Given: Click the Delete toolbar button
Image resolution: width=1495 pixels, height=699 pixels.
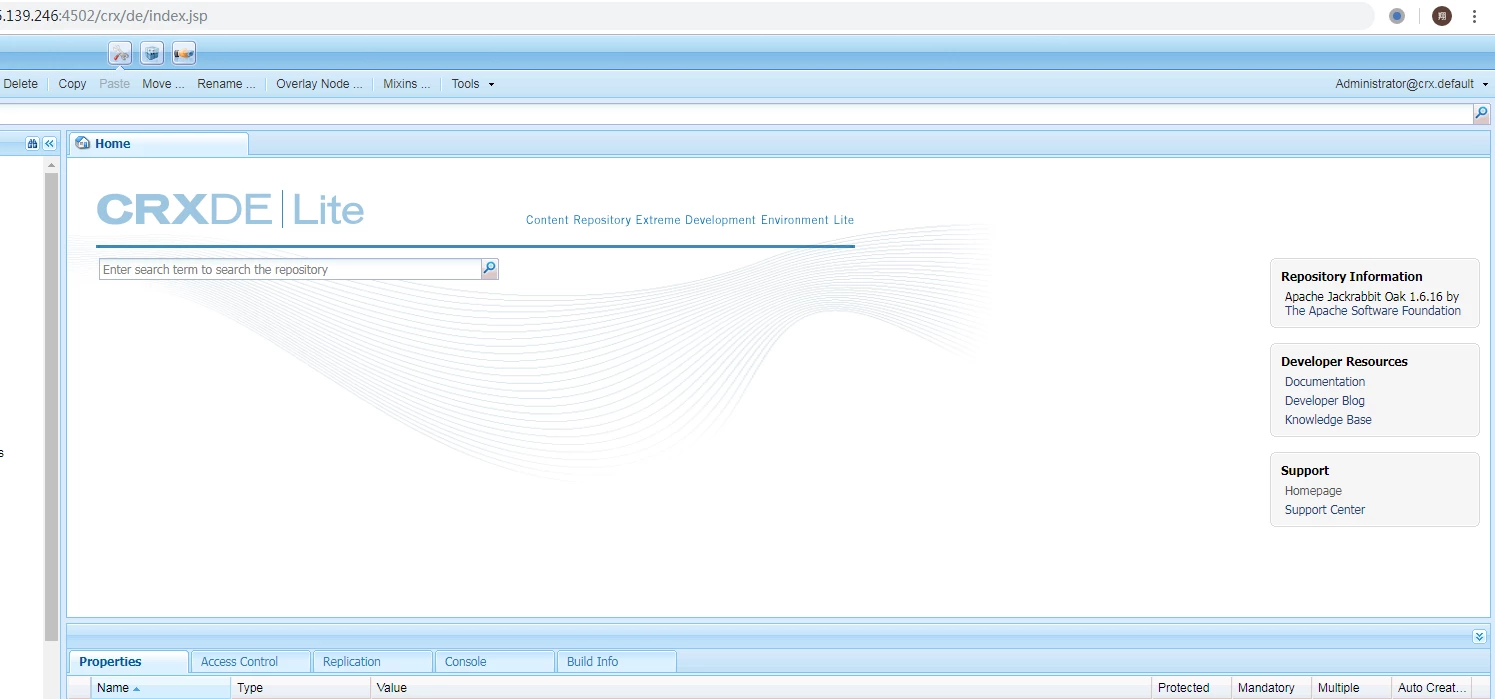Looking at the screenshot, I should (21, 84).
